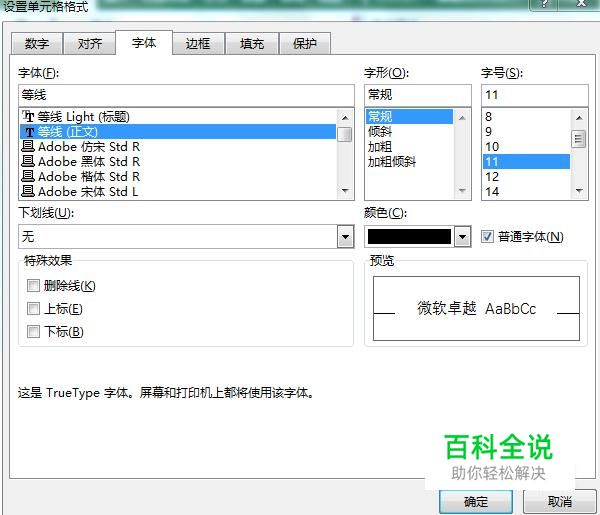Pick font size 11 in list
Screen dimensions: 600x515
click(527, 161)
